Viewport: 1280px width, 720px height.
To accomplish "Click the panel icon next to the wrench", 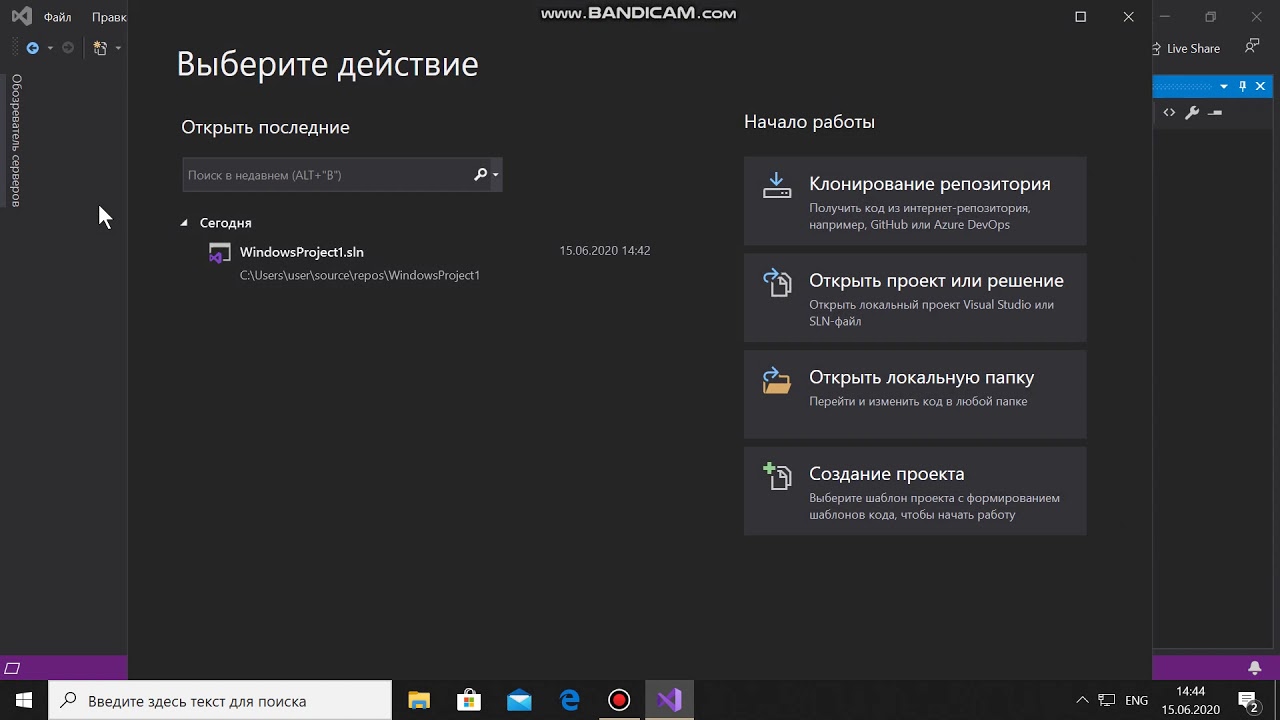I will [x=1215, y=113].
